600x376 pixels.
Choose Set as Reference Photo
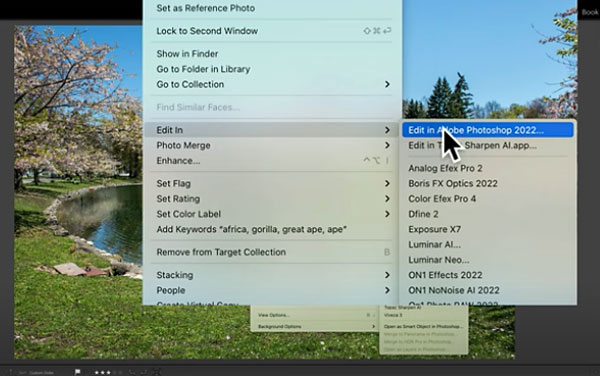point(272,8)
